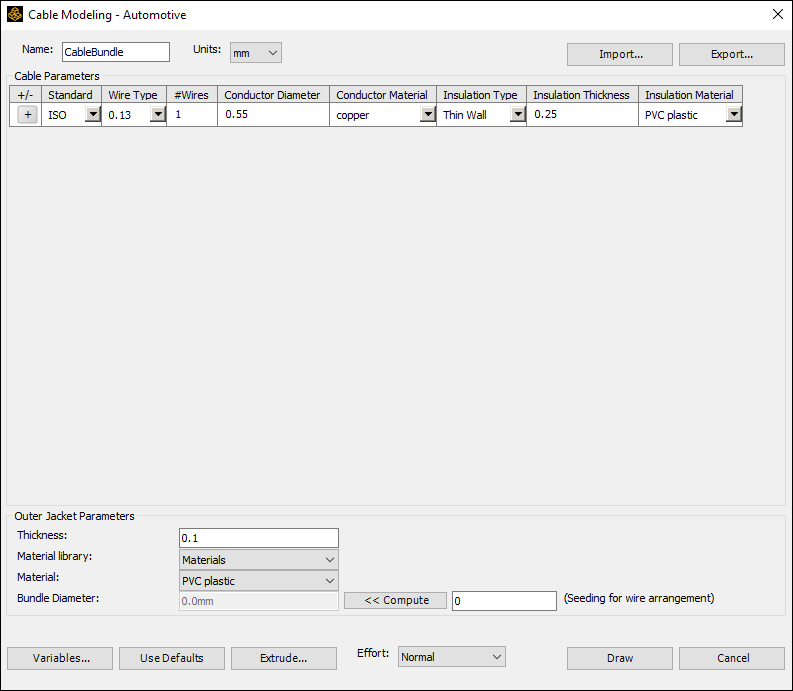
Task: Click the Draw button
Action: pyautogui.click(x=620, y=658)
